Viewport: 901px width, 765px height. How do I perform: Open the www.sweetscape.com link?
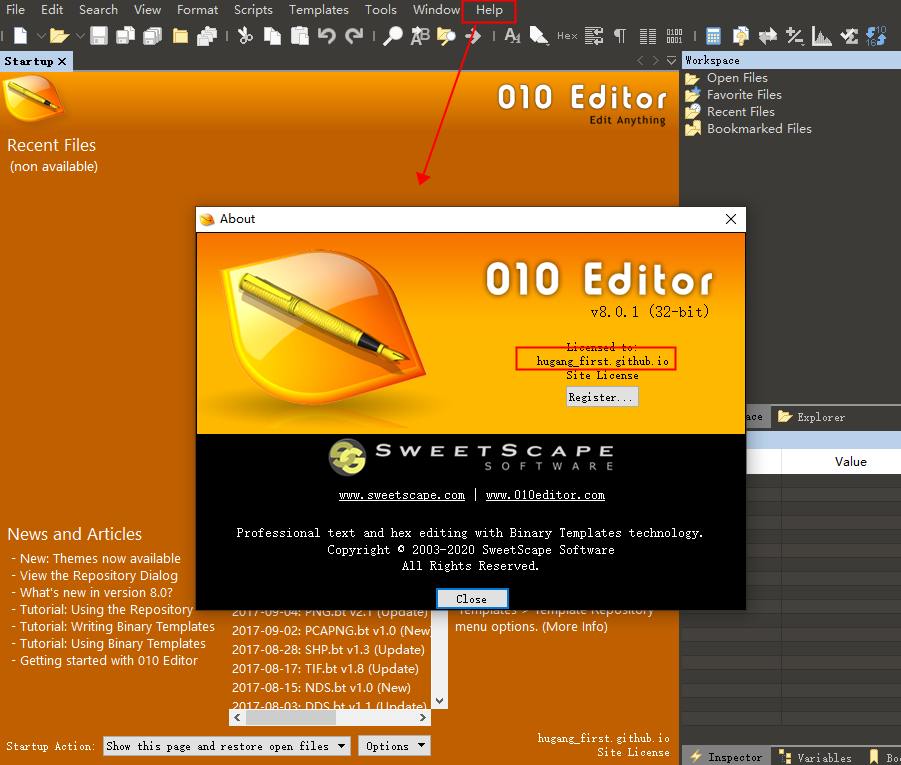point(402,495)
